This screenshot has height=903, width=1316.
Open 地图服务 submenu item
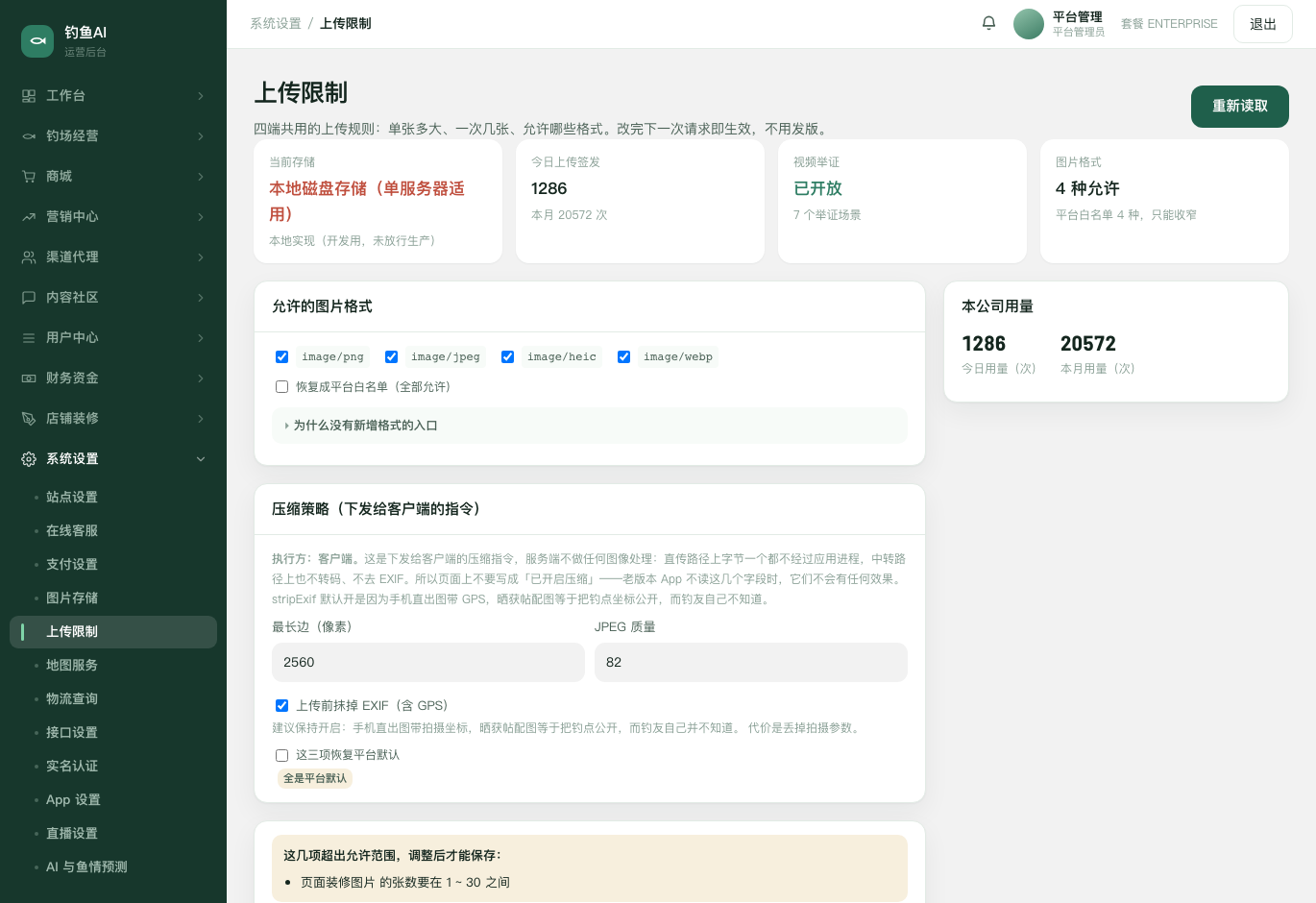tap(113, 666)
